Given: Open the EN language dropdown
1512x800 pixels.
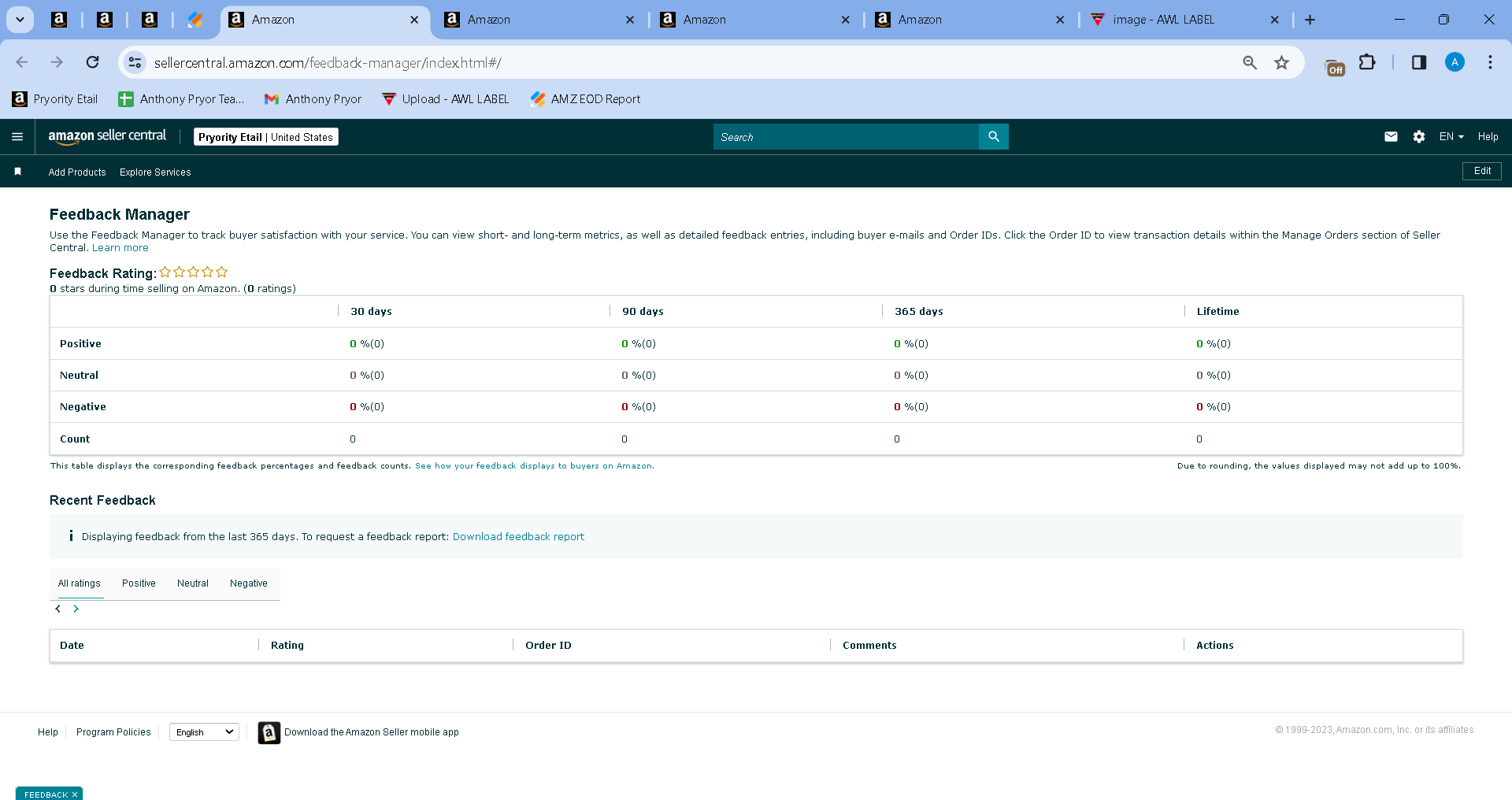Looking at the screenshot, I should click(x=1451, y=137).
